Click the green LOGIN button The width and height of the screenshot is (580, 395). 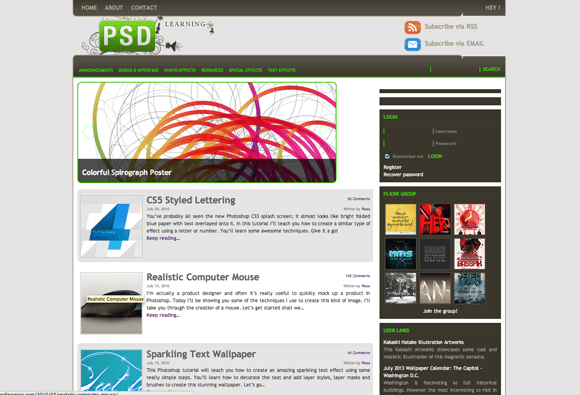pyautogui.click(x=435, y=156)
